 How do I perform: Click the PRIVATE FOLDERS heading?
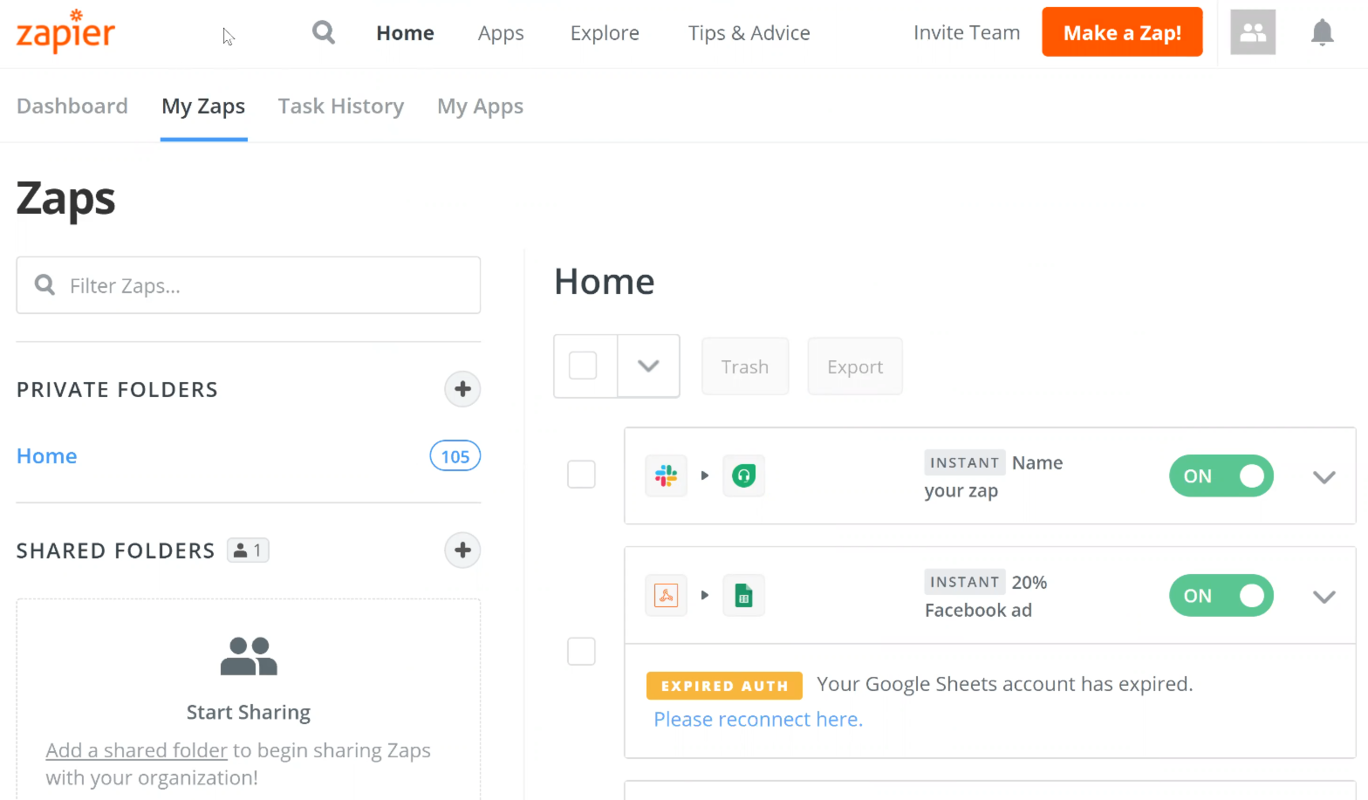(117, 390)
